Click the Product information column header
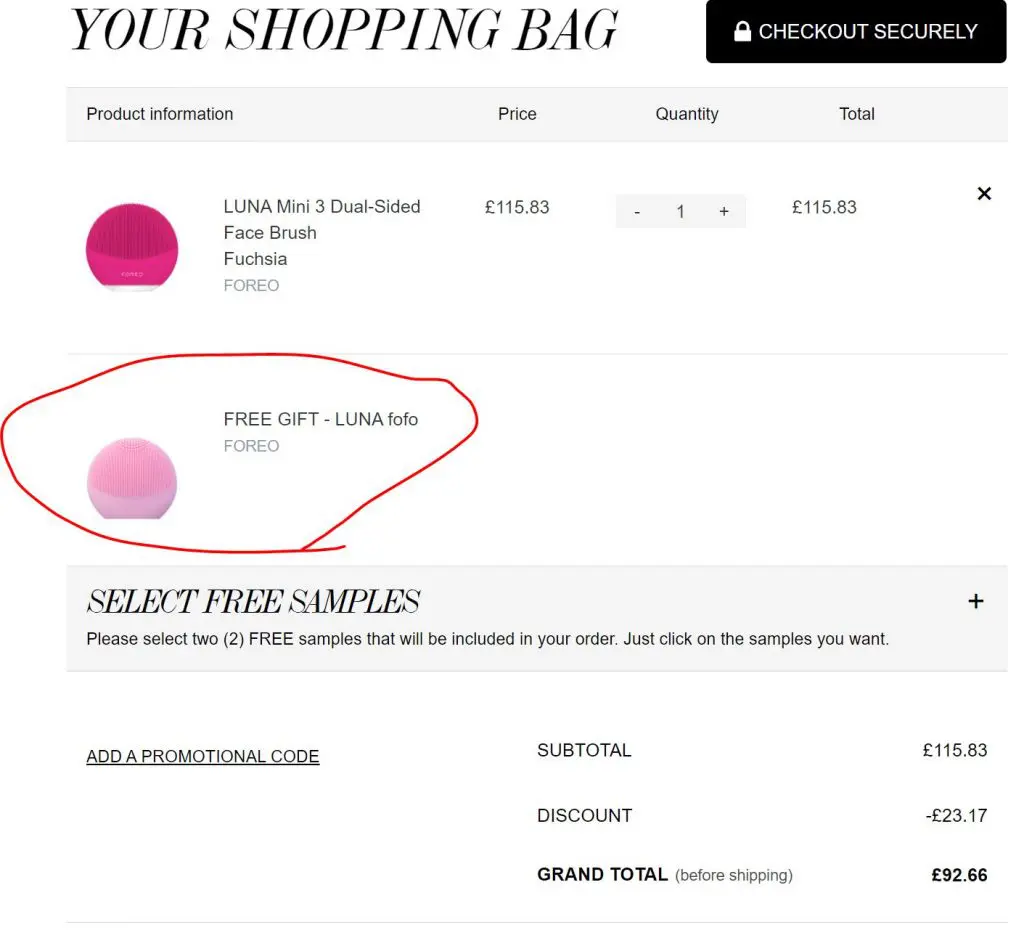The width and height of the screenshot is (1024, 930). [x=160, y=114]
